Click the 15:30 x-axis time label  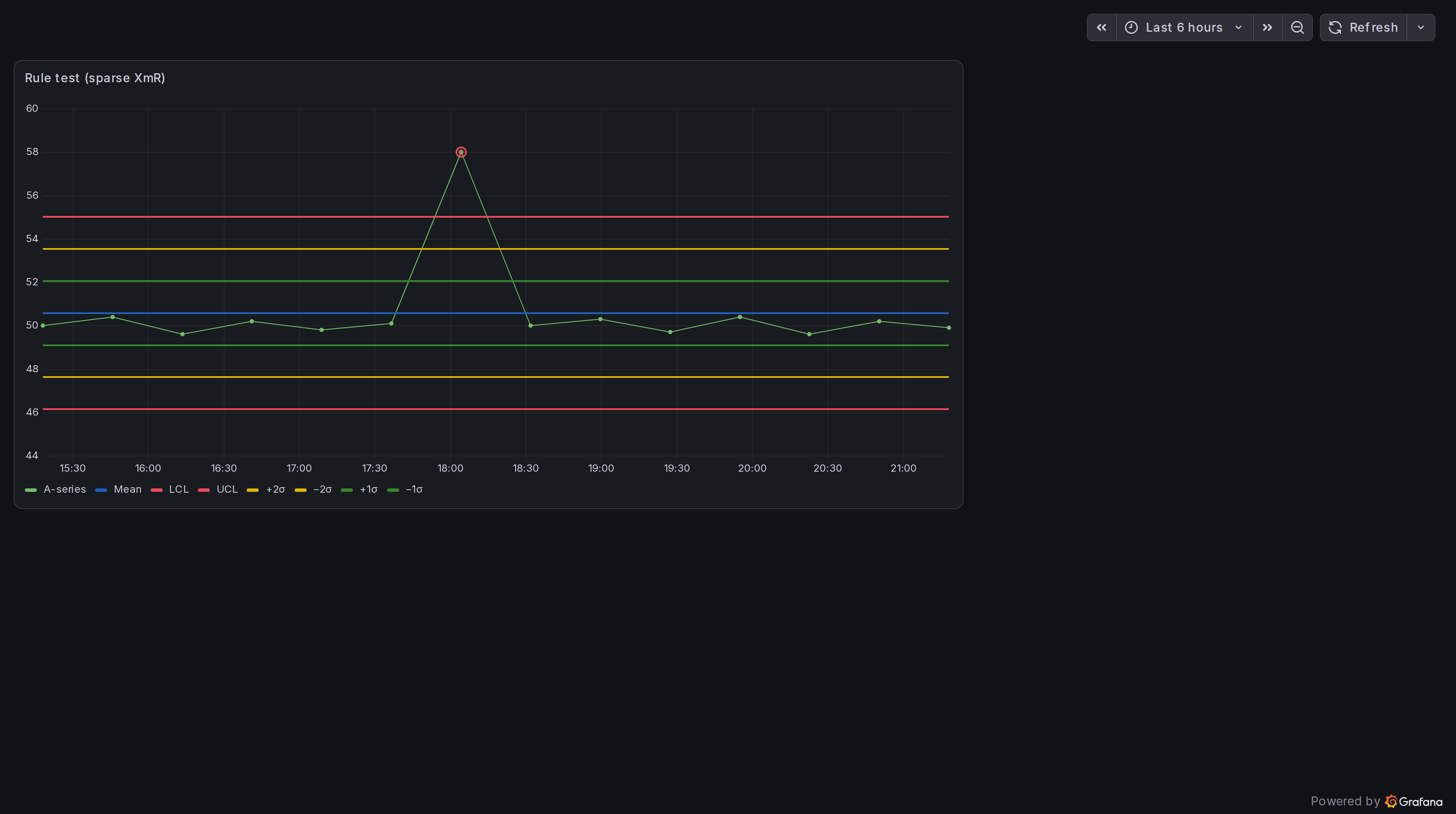[x=73, y=468]
